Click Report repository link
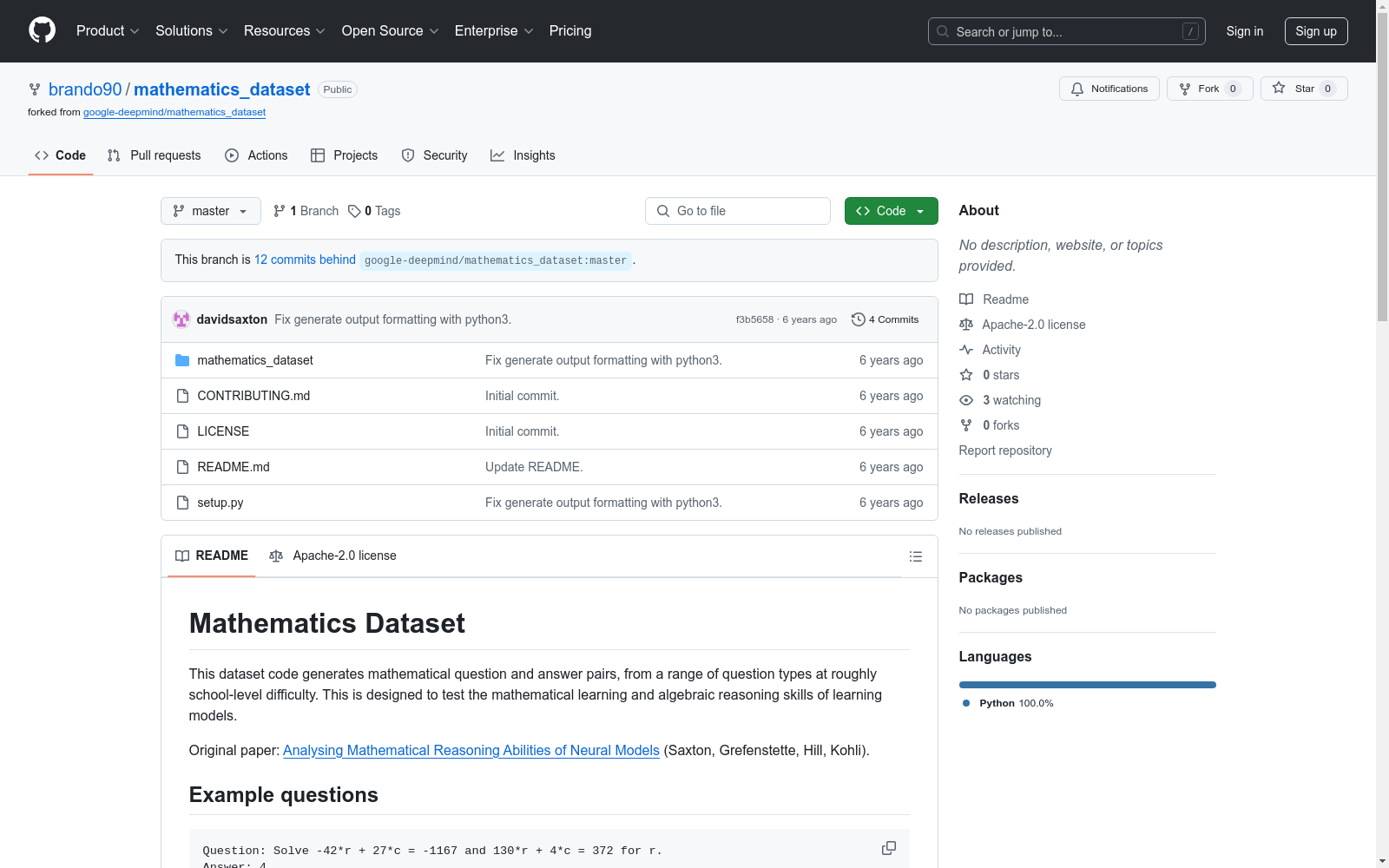 (1005, 450)
